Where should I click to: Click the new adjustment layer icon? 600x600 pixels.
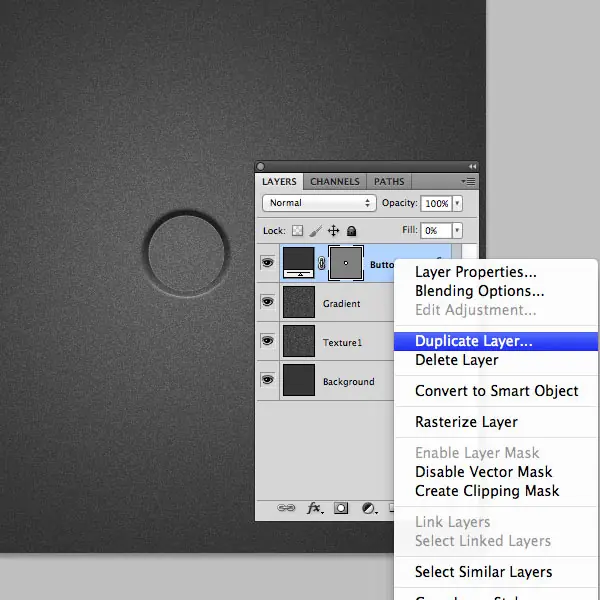(x=367, y=508)
